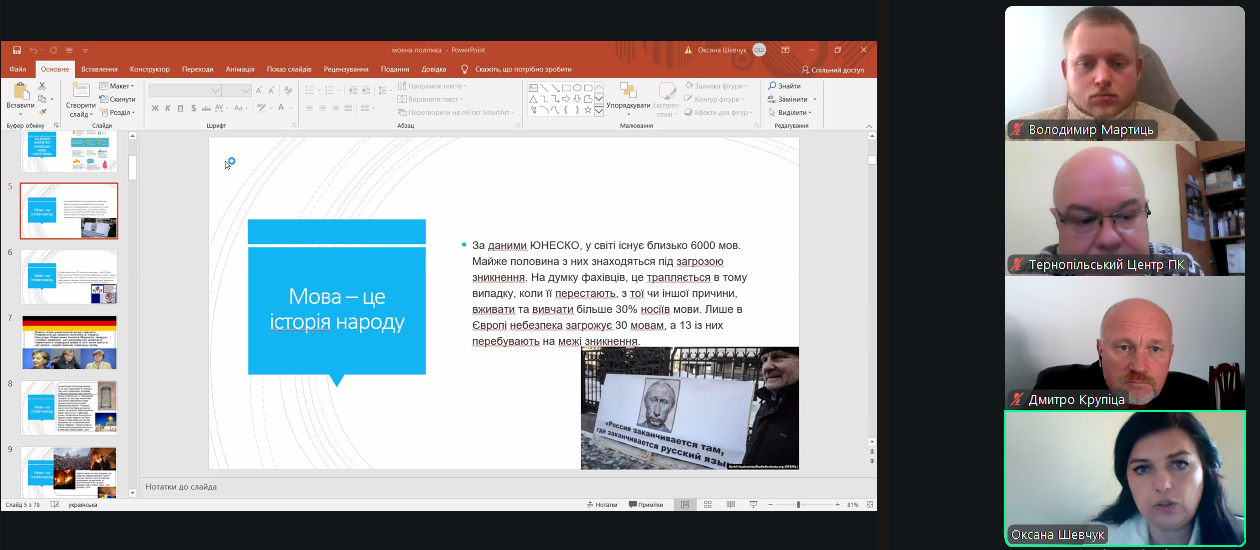Expand the Виділити select dropdown

(792, 112)
